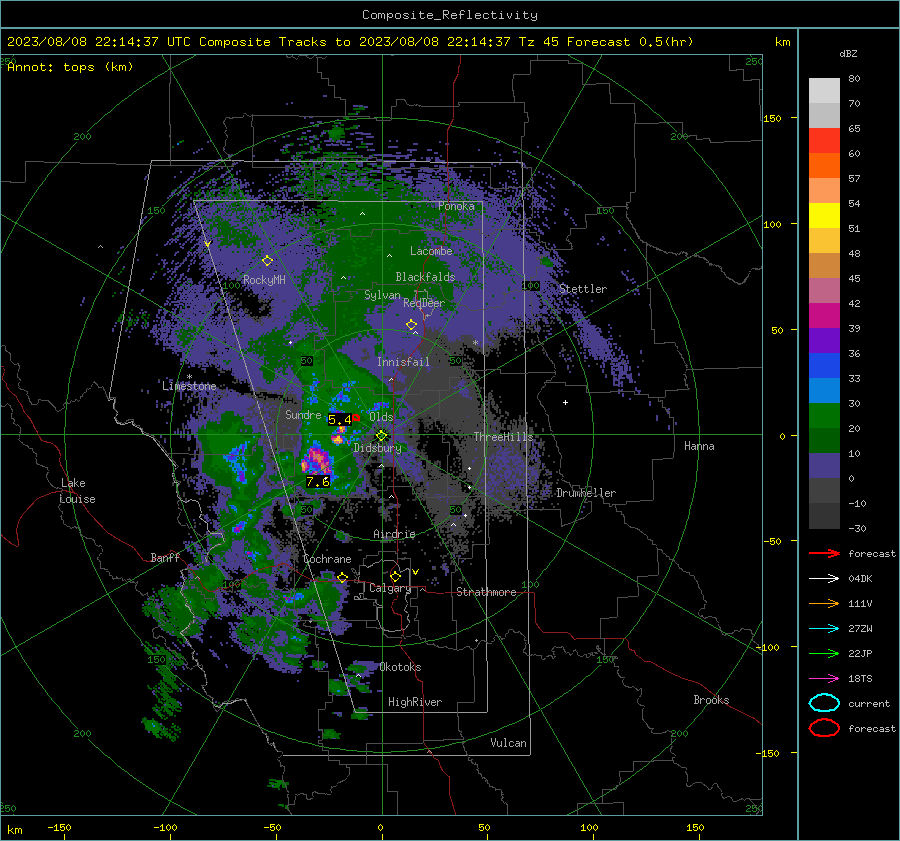Click the Sylvan label on map
Viewport: 900px width, 841px height.
coord(382,295)
